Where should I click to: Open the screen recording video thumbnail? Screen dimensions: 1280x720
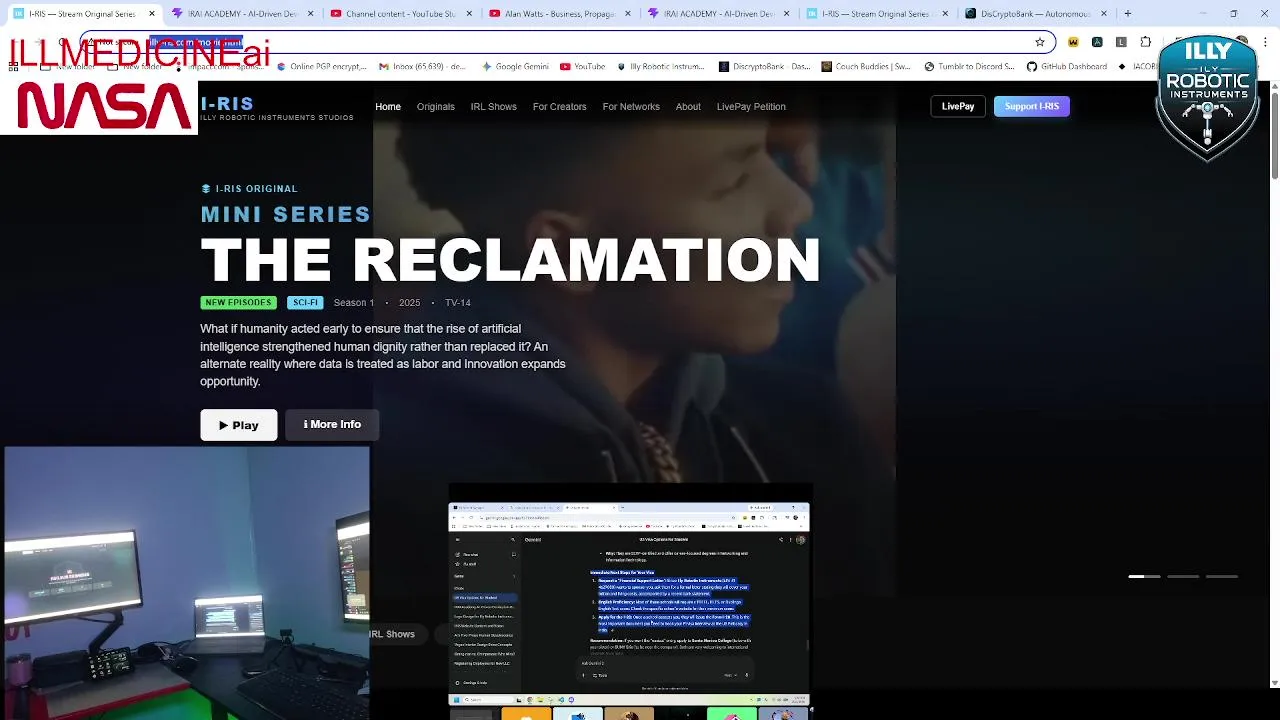(629, 602)
